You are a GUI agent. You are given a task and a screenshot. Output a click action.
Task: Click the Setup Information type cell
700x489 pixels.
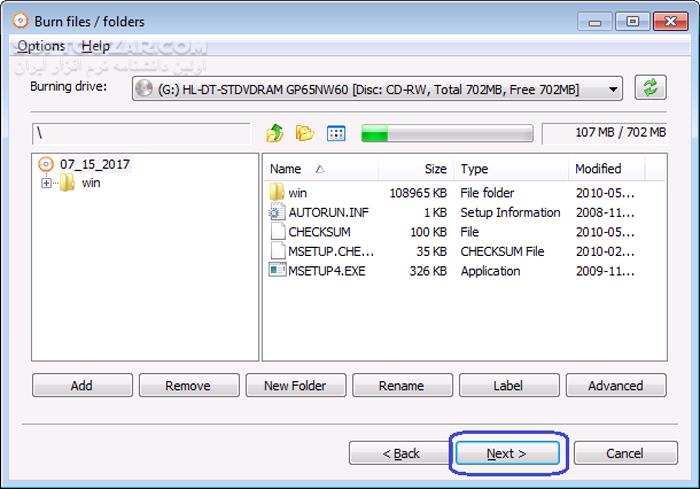point(510,213)
